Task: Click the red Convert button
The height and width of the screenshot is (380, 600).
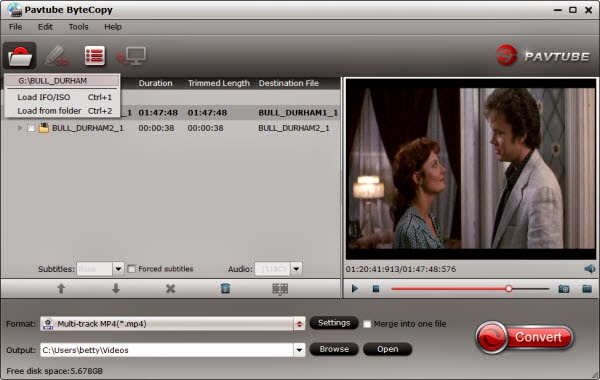Action: (525, 337)
